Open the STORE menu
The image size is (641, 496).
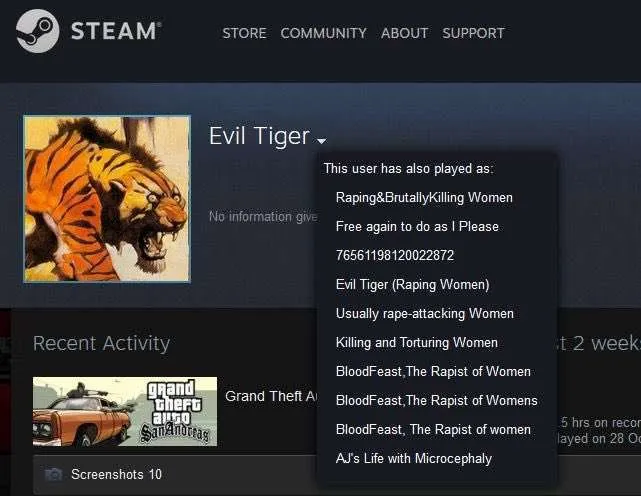[244, 33]
